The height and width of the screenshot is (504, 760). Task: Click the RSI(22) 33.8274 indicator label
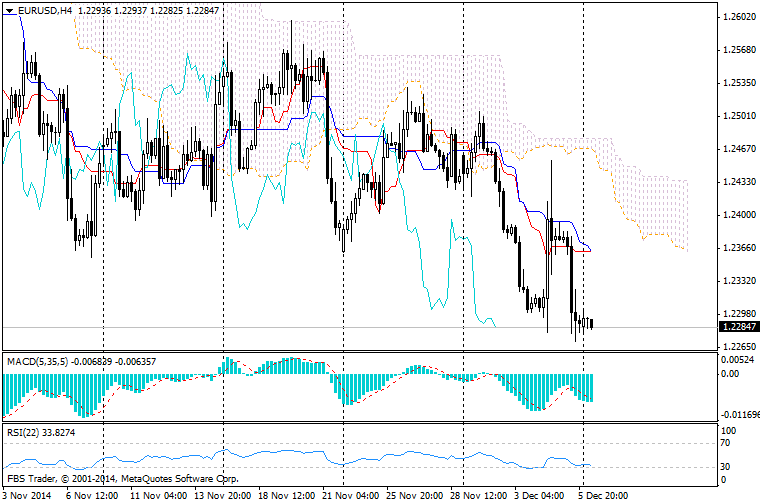tap(41, 432)
